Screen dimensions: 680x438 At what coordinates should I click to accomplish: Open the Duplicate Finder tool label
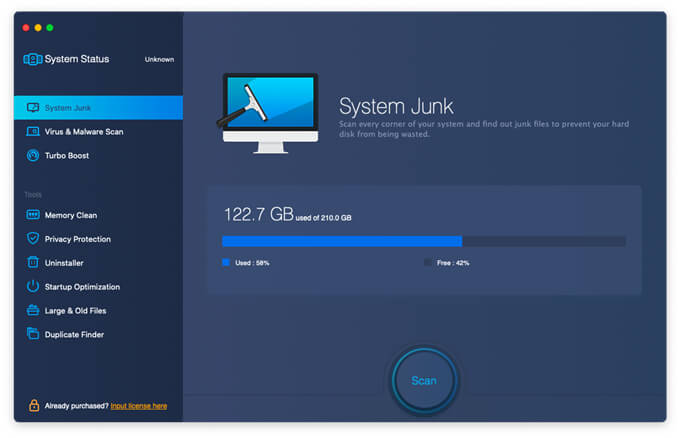pyautogui.click(x=74, y=334)
